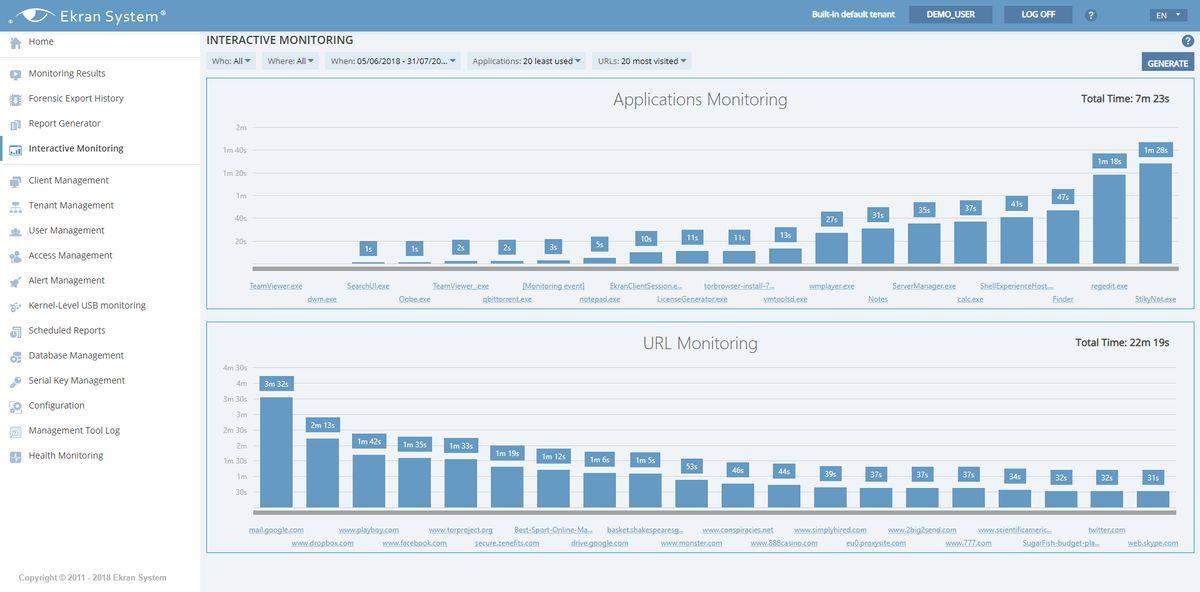Image resolution: width=1200 pixels, height=592 pixels.
Task: Click the Report Generator icon
Action: click(15, 124)
